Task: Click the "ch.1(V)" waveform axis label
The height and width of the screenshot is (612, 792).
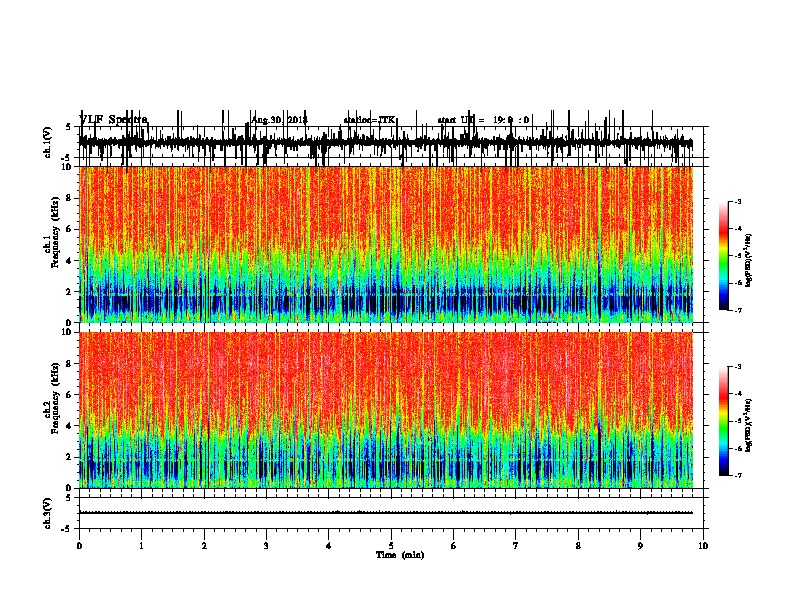Action: point(47,142)
